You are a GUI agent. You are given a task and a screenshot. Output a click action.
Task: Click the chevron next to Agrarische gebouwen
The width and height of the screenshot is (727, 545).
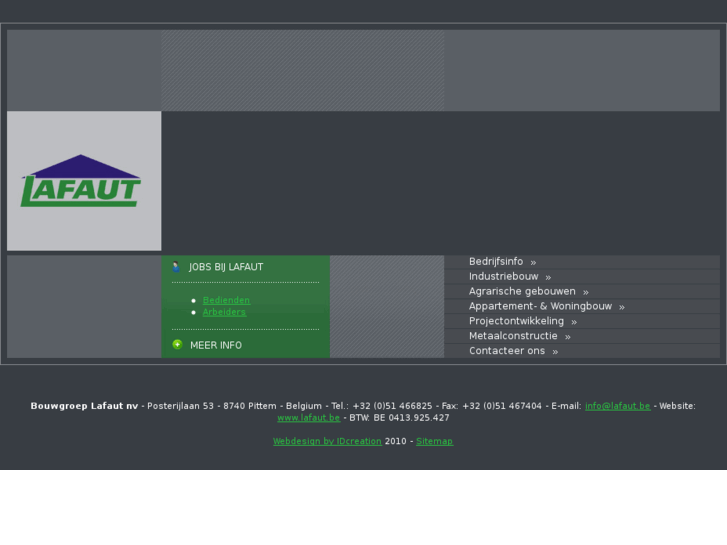tap(586, 292)
